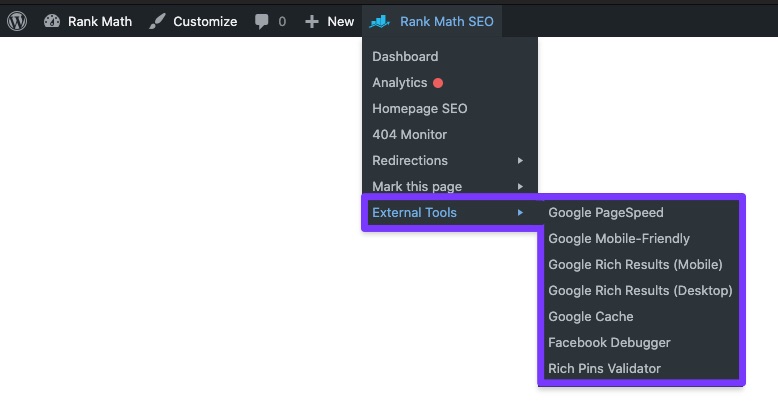
Task: Click the red Analytics notification dot
Action: pos(438,83)
